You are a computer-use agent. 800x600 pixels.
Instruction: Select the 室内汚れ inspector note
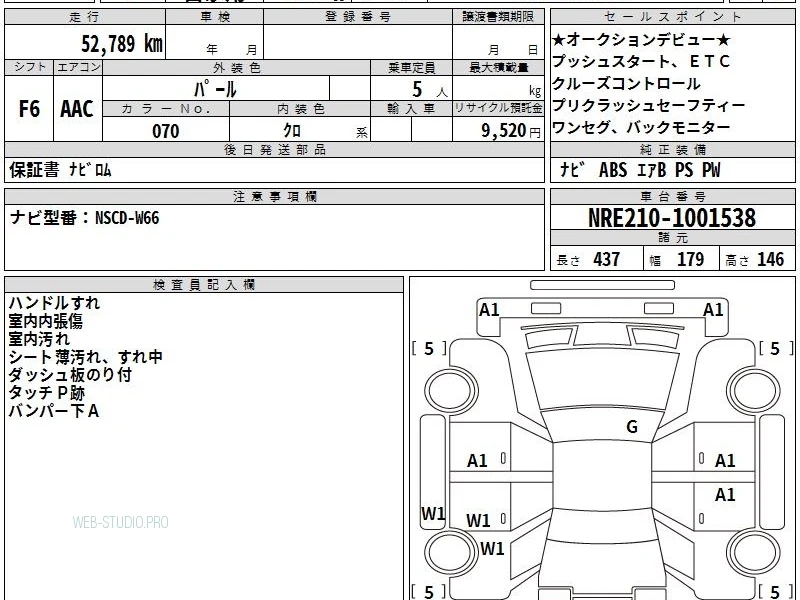tap(39, 339)
